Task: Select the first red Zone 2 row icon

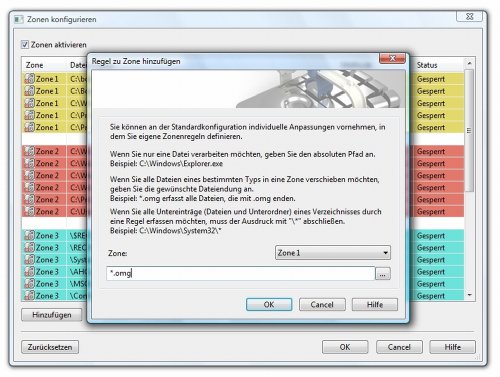Action: click(29, 151)
